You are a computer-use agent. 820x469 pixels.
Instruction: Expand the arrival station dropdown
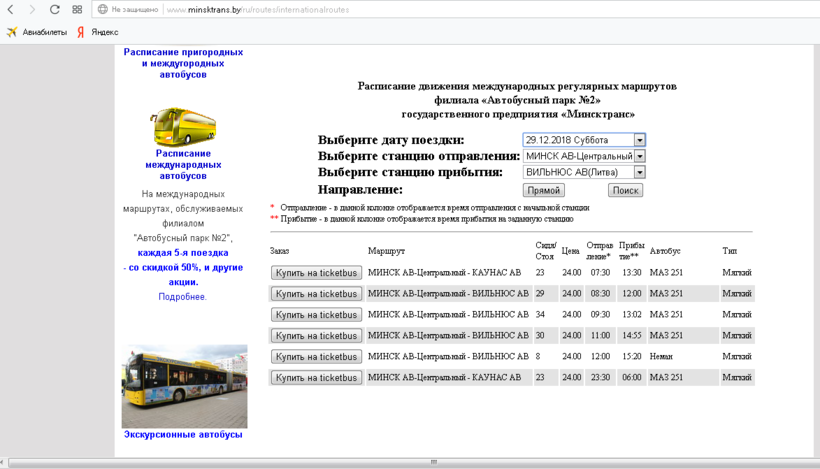pos(639,173)
